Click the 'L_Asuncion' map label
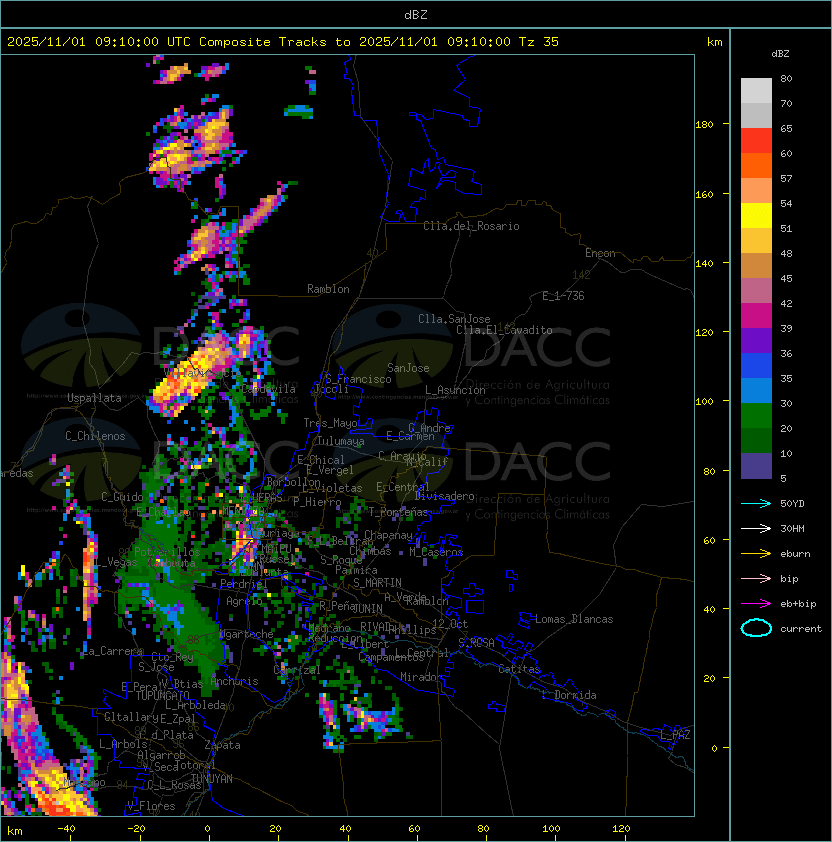Screen dimensions: 832x842 [x=455, y=390]
